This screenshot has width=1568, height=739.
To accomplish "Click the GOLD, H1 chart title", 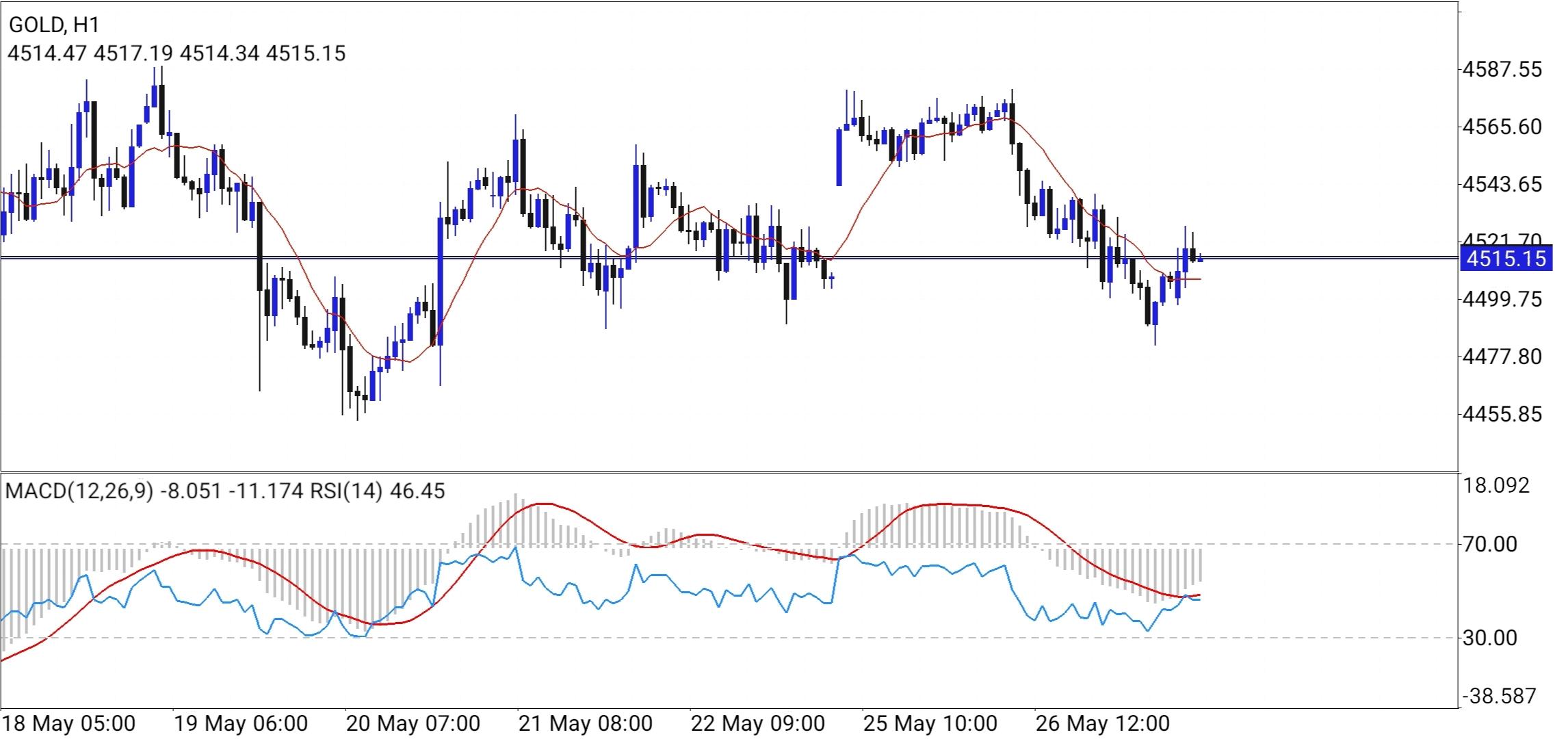I will [x=54, y=25].
